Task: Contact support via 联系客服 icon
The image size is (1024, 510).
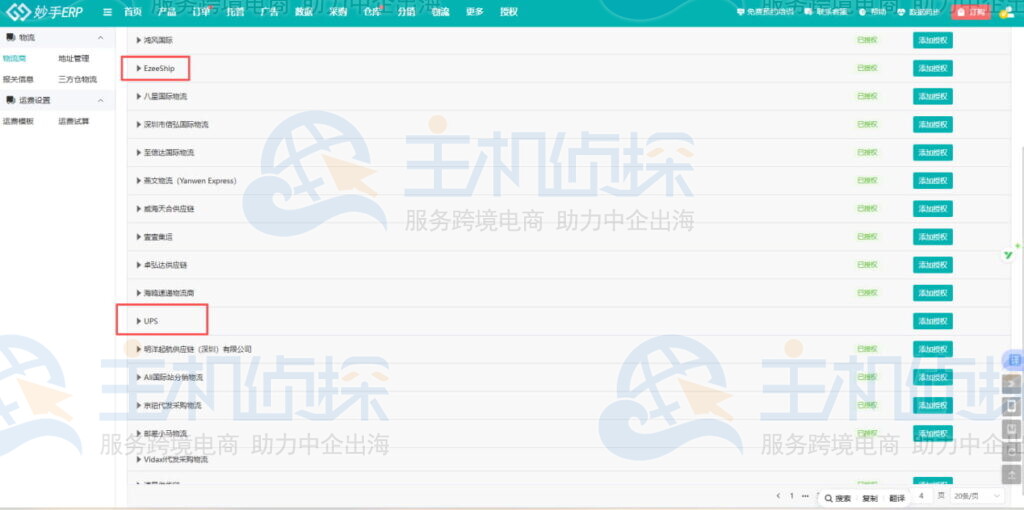Action: (808, 12)
